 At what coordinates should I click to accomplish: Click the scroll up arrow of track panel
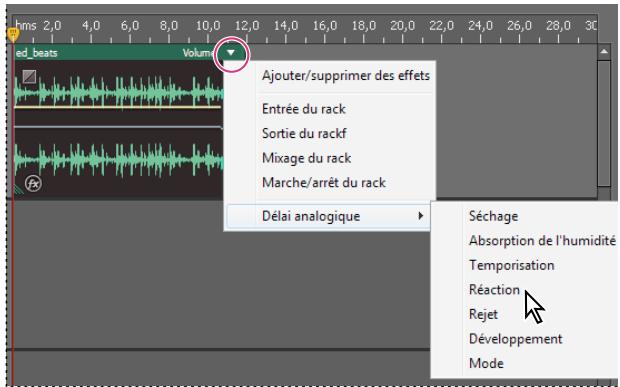604,52
